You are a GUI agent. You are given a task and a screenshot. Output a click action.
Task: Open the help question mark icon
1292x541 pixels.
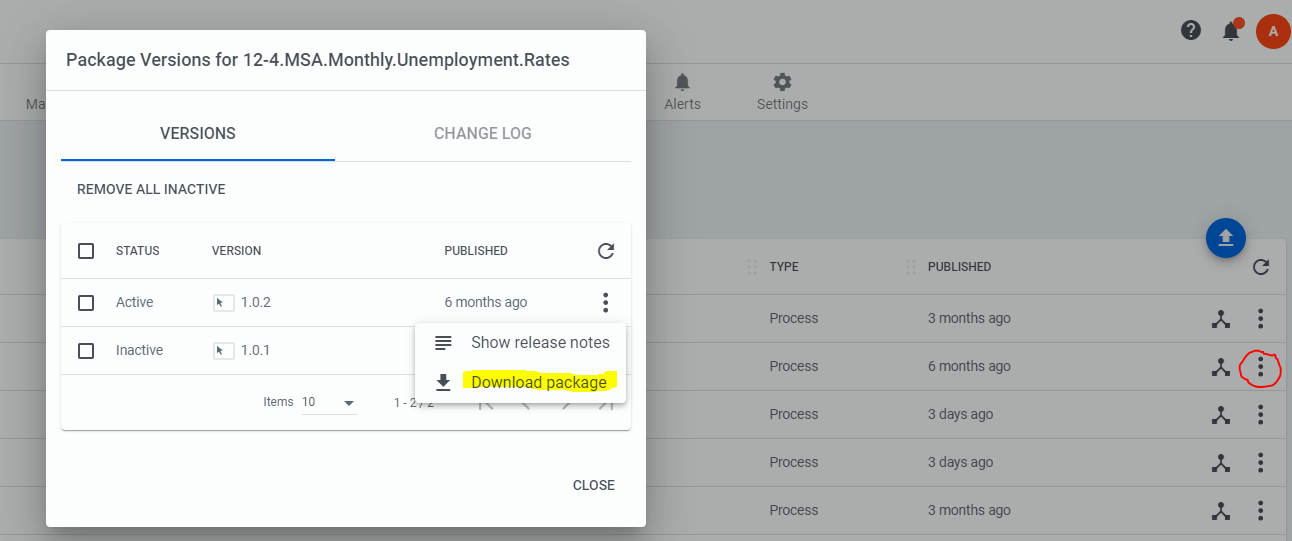click(1190, 30)
